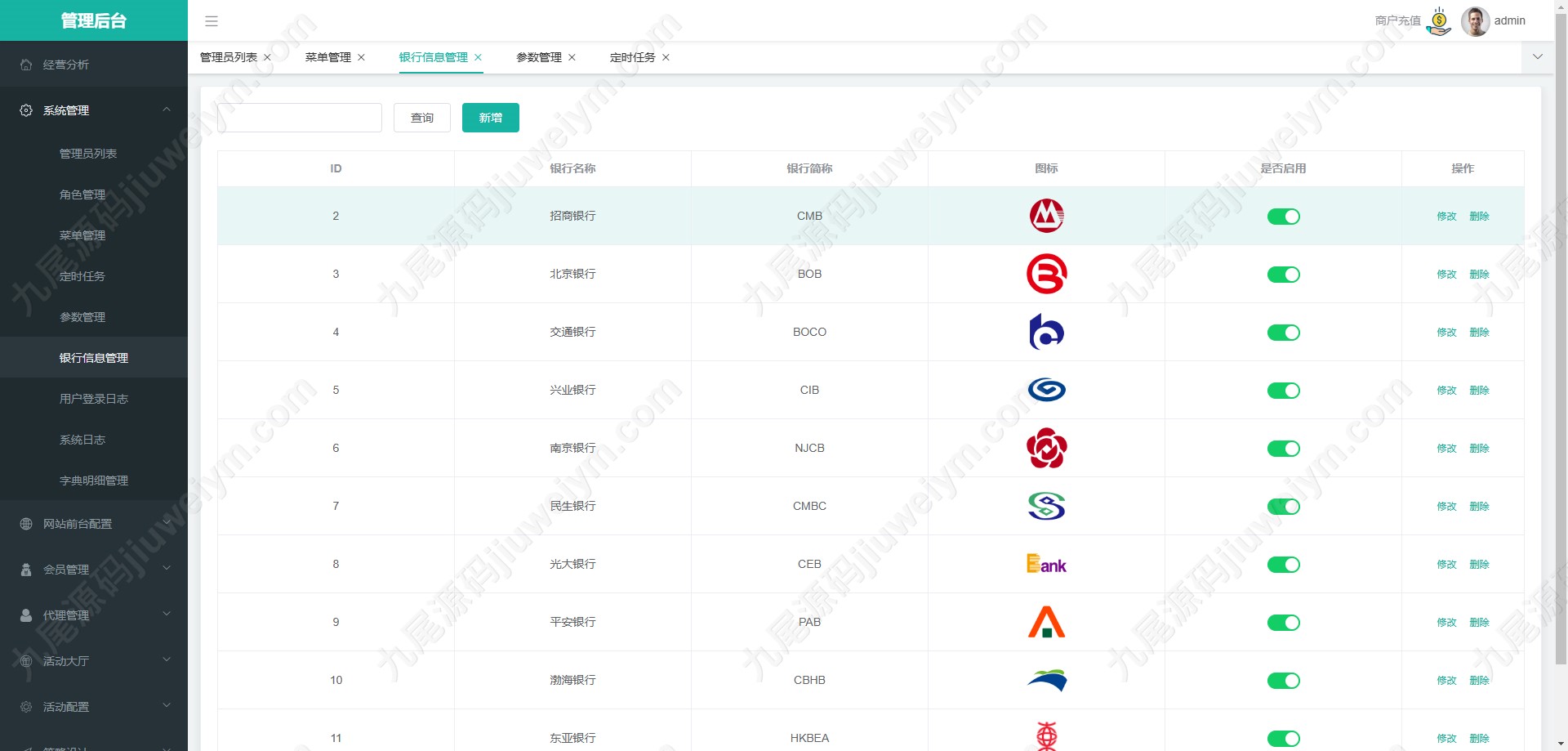Click the Bank of Beijing red logo
This screenshot has width=1568, height=751.
[1046, 274]
